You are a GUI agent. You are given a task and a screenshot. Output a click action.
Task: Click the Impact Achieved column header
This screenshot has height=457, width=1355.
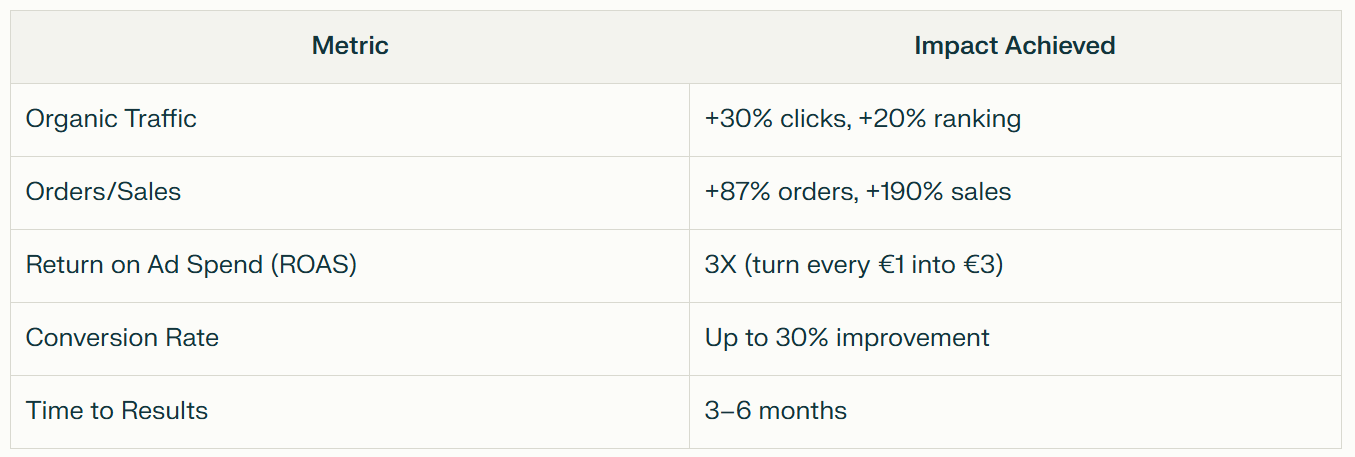pos(1015,46)
